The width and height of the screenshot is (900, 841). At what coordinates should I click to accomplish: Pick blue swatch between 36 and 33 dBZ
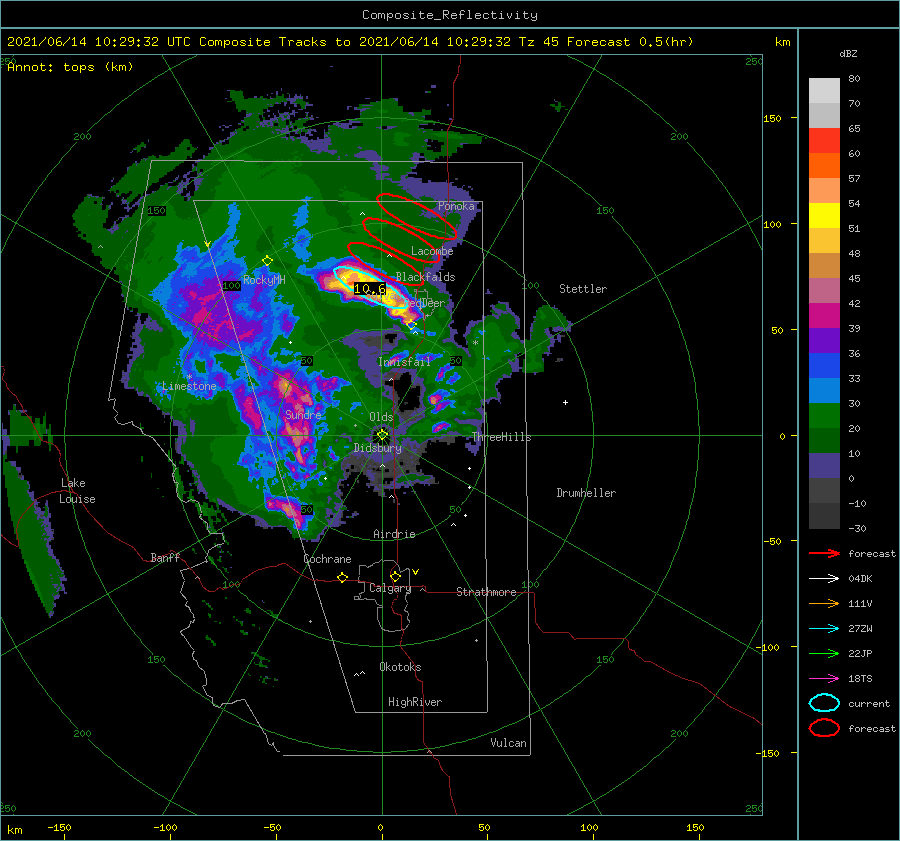[824, 366]
